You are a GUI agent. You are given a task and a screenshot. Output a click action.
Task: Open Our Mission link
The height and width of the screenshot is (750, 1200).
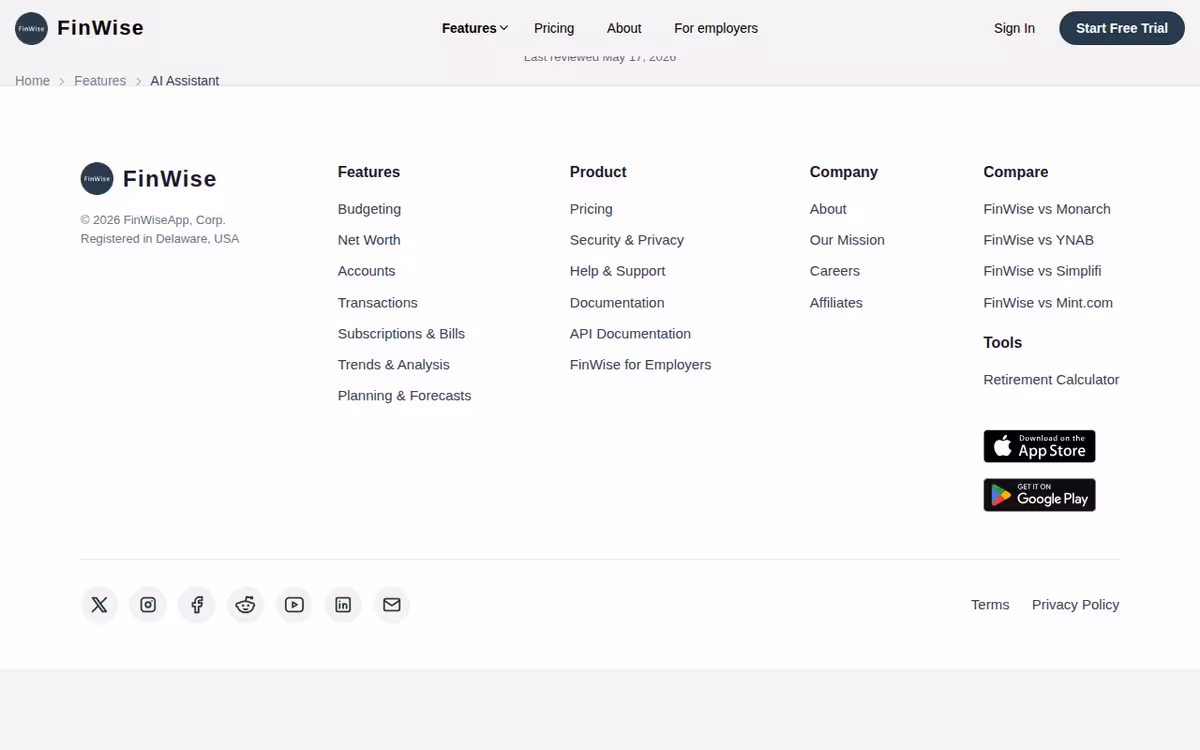coord(847,240)
